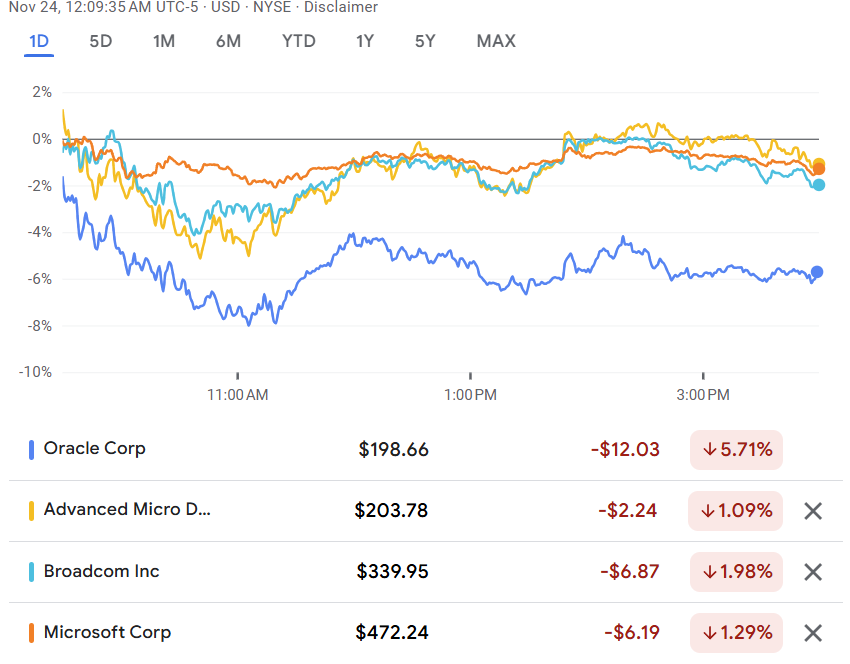The width and height of the screenshot is (850, 664).
Task: View the 1Y chart range
Action: click(365, 41)
